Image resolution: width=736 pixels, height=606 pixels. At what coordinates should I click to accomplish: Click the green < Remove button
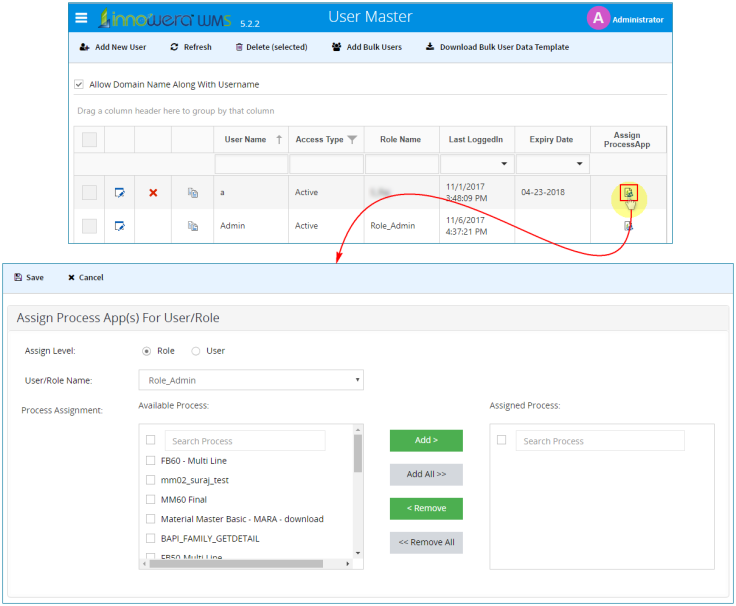pos(426,508)
